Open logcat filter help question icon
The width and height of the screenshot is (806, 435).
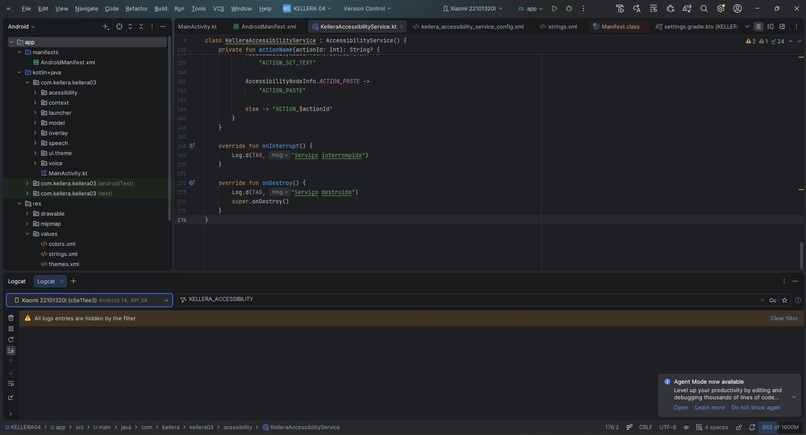point(798,300)
